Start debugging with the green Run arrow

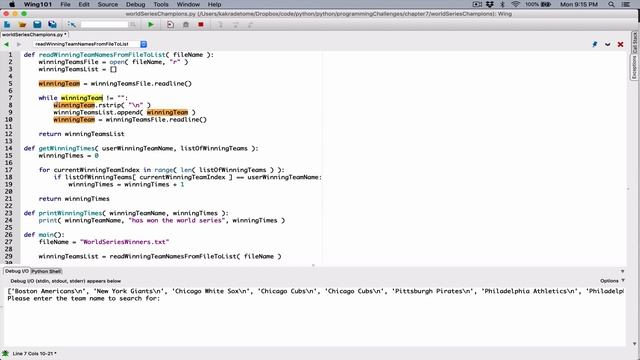coord(151,25)
